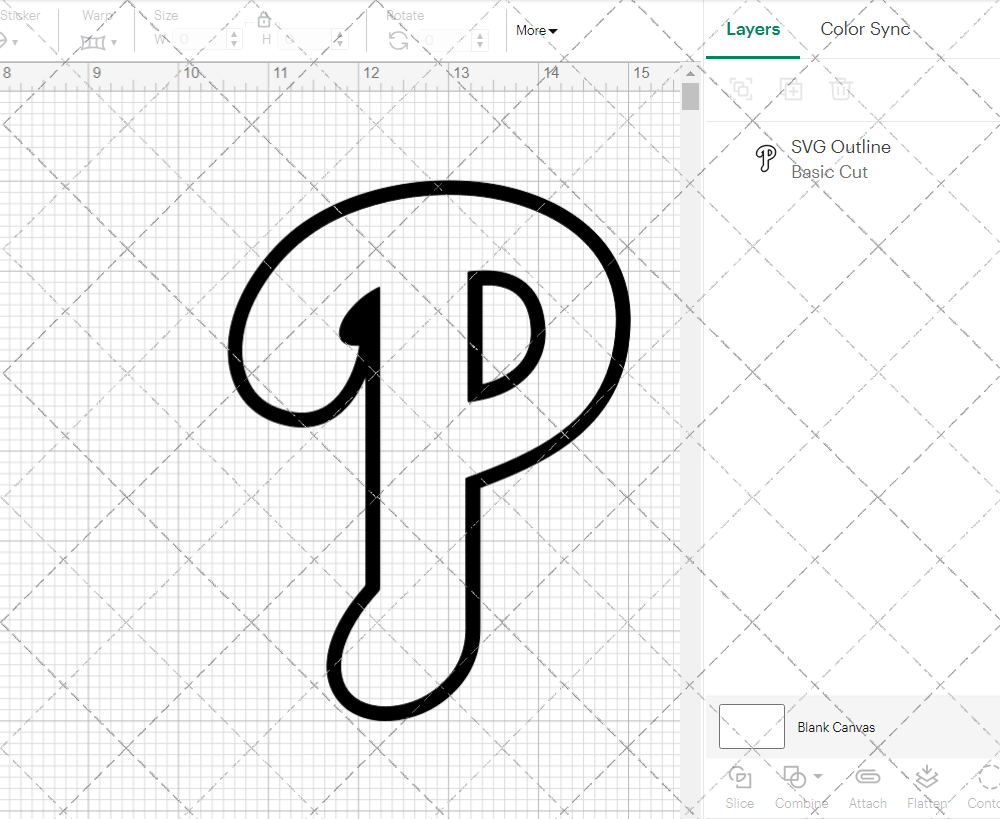Click the P layer thumbnail
Image resolution: width=1000 pixels, height=819 pixels.
(765, 158)
